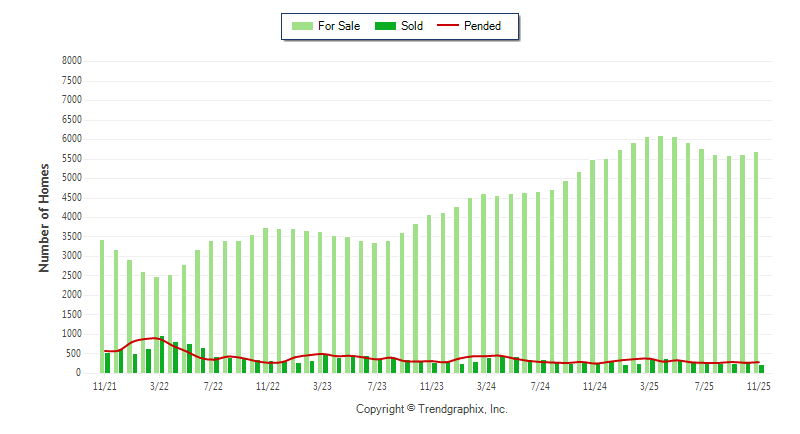Image resolution: width=800 pixels, height=434 pixels.
Task: Click the last For Sale bar for 11/25
Action: (756, 262)
